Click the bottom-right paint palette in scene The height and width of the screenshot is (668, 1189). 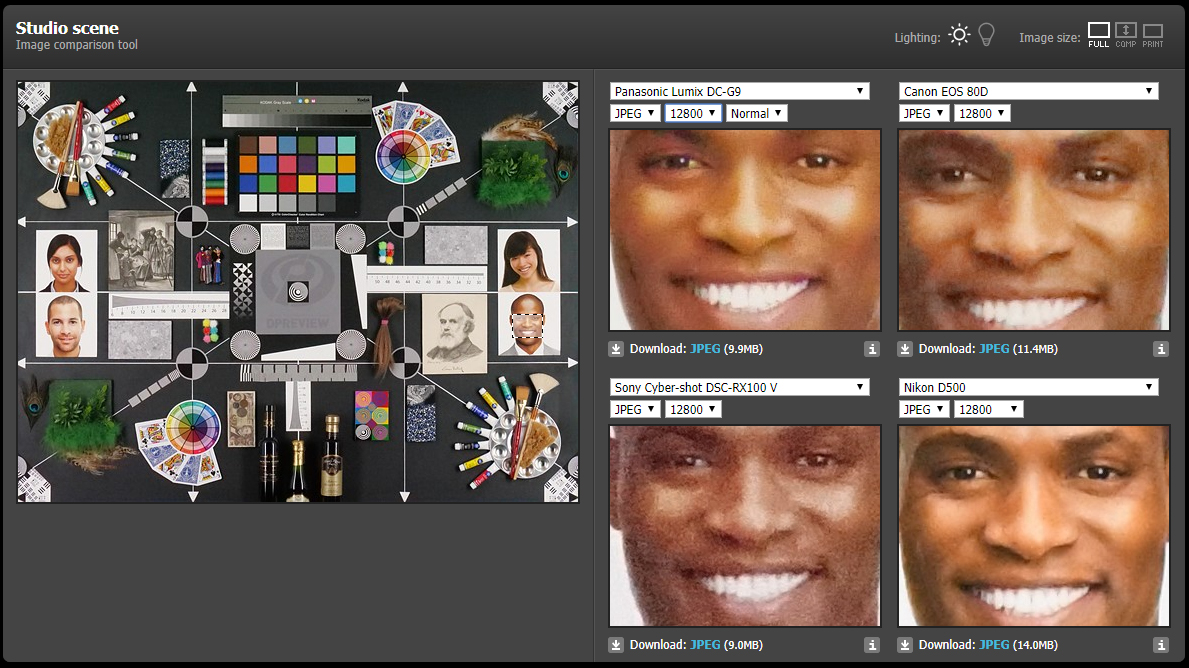pos(524,441)
